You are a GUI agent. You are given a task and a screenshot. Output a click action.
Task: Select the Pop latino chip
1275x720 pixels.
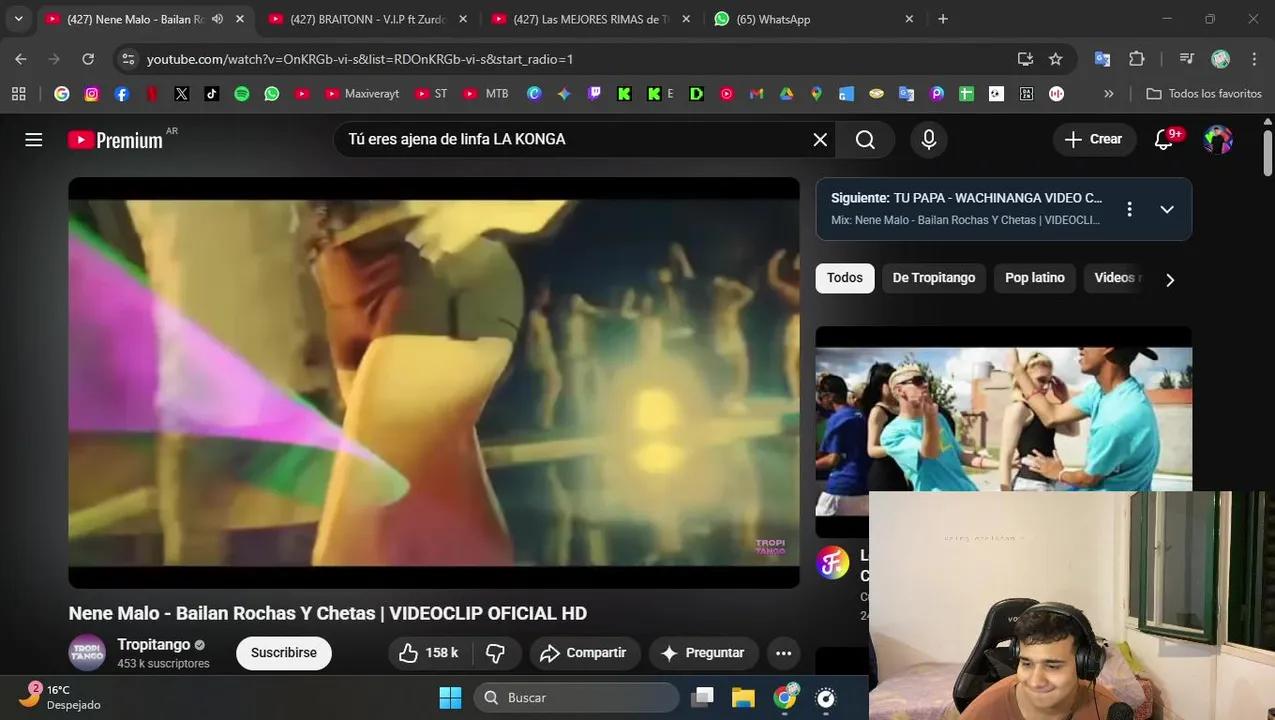click(x=1035, y=278)
